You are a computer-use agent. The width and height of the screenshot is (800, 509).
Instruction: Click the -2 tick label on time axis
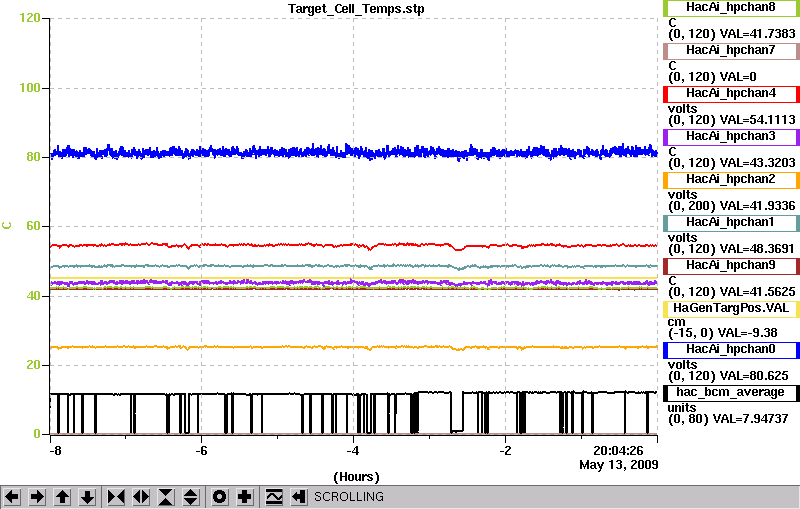click(505, 451)
